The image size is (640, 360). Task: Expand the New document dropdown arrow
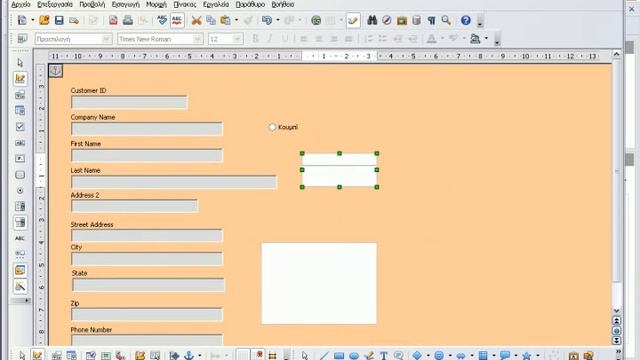coord(33,20)
